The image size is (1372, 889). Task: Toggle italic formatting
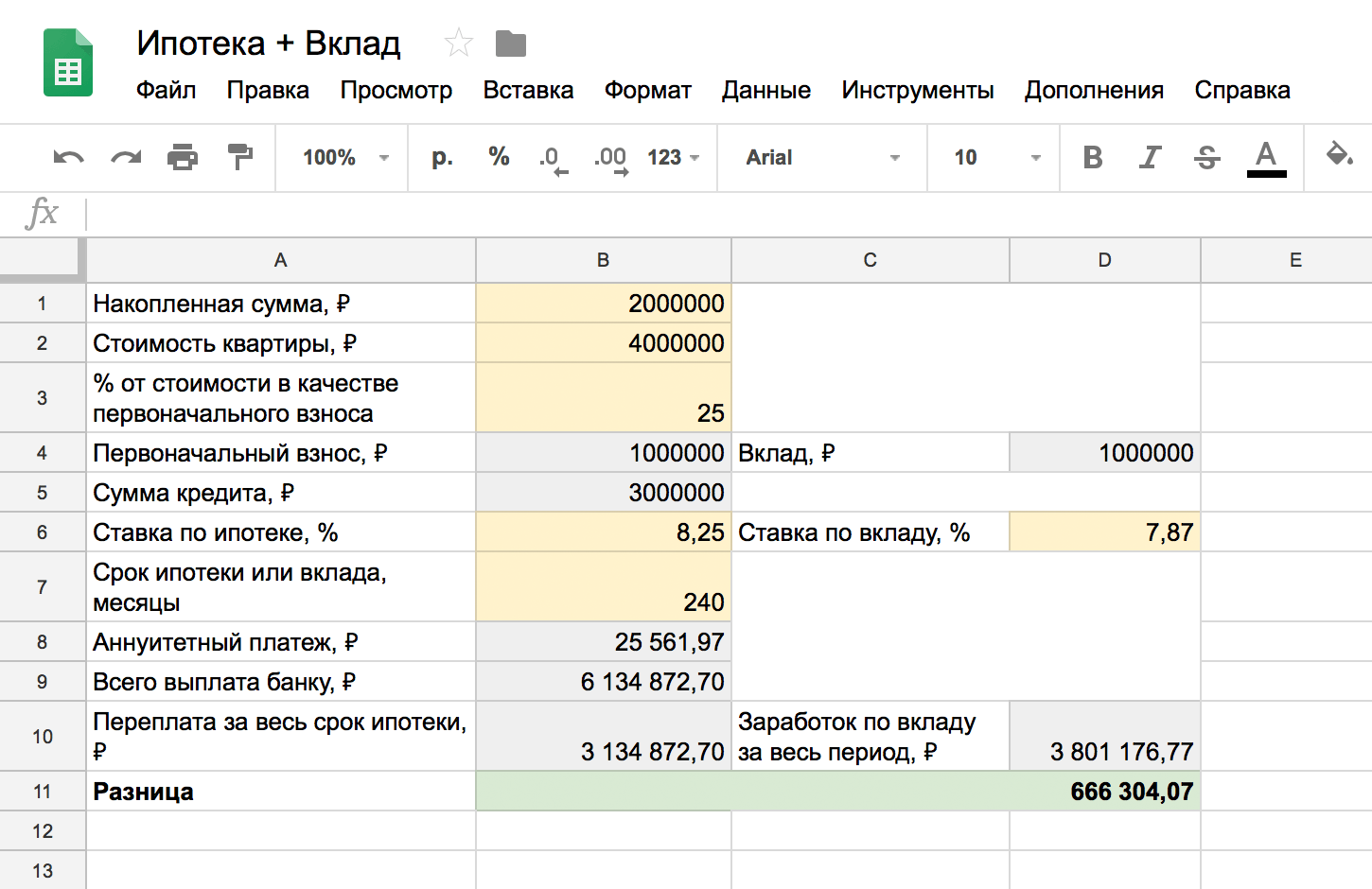click(x=1150, y=157)
